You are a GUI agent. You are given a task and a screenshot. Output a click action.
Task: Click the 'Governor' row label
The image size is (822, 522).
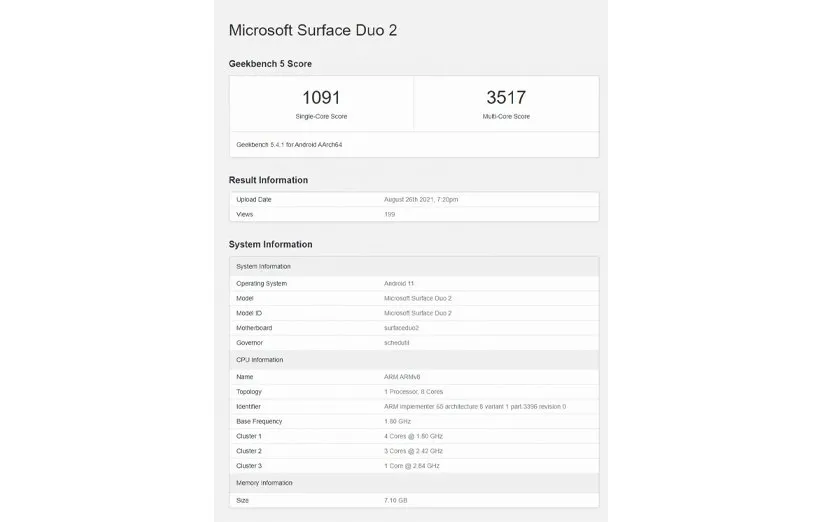250,343
